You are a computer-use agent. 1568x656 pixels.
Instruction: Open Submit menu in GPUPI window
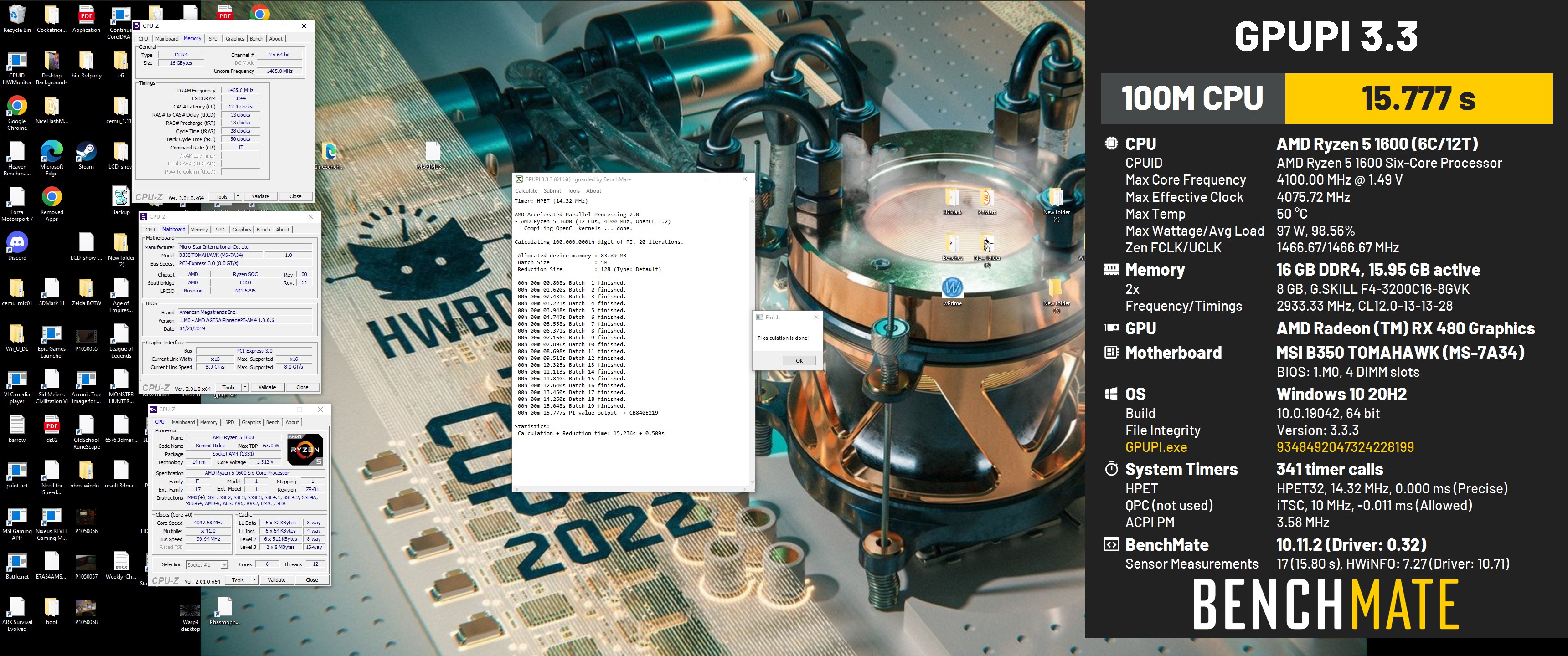coord(552,191)
